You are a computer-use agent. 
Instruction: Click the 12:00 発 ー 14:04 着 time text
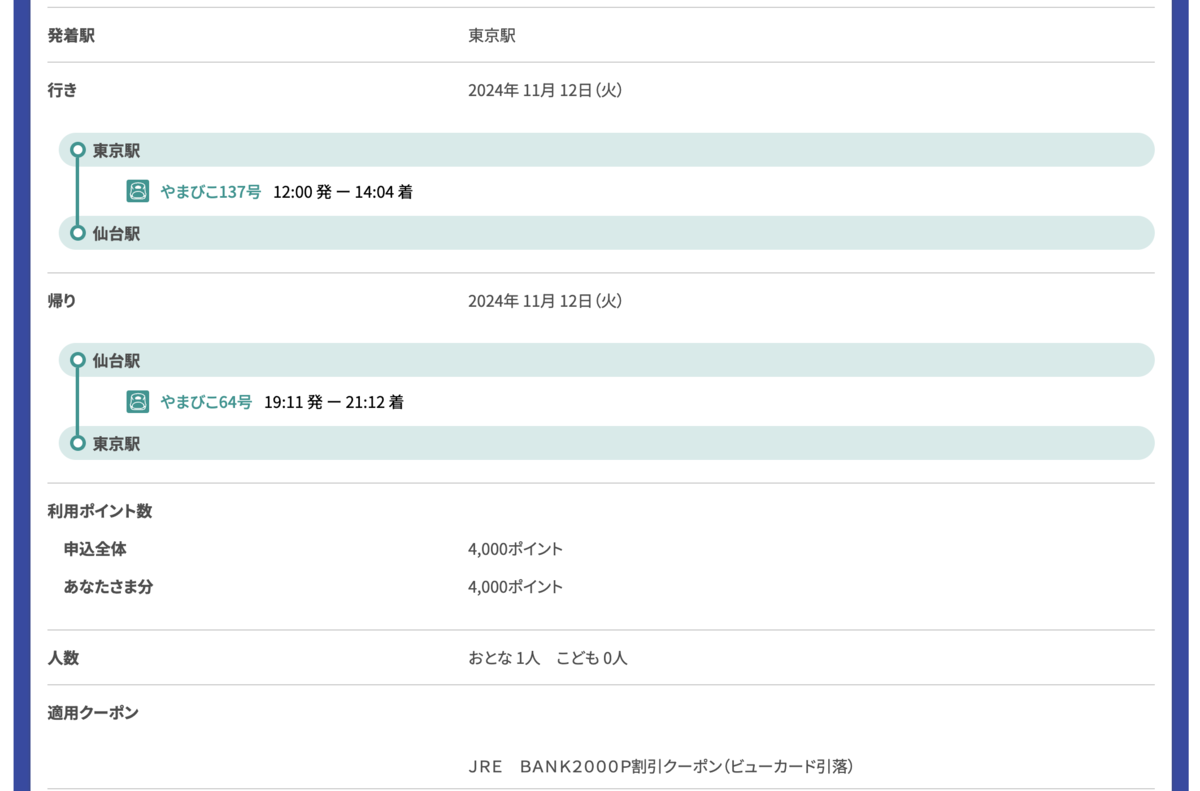click(x=343, y=191)
